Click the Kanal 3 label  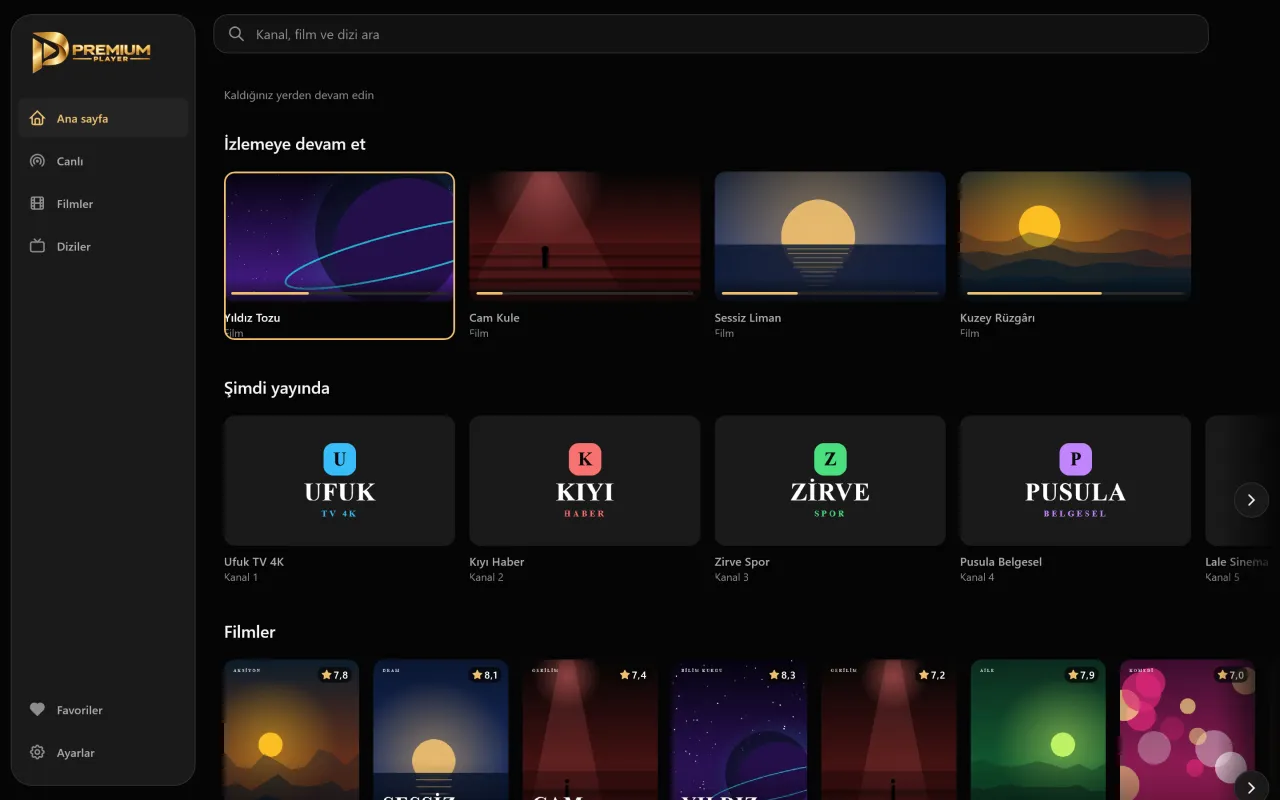(x=731, y=577)
